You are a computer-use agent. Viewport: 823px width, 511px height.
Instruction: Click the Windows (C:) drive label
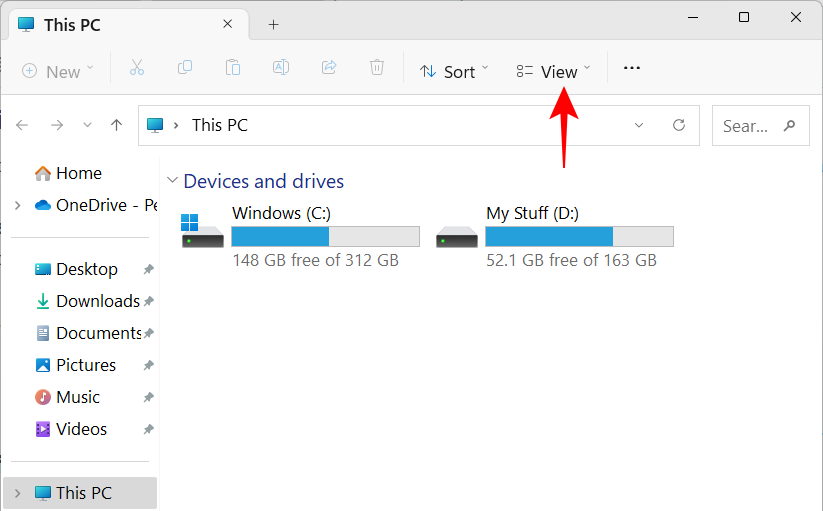[281, 213]
